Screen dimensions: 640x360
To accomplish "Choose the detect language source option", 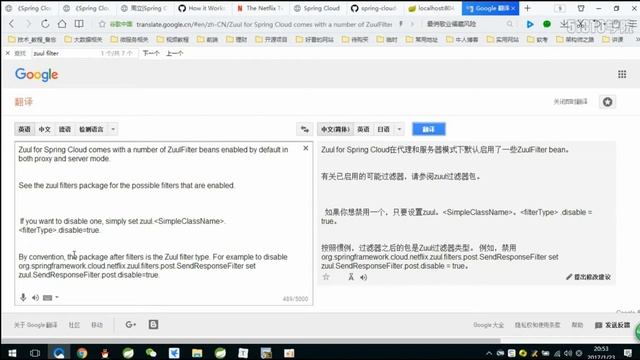I will point(91,129).
